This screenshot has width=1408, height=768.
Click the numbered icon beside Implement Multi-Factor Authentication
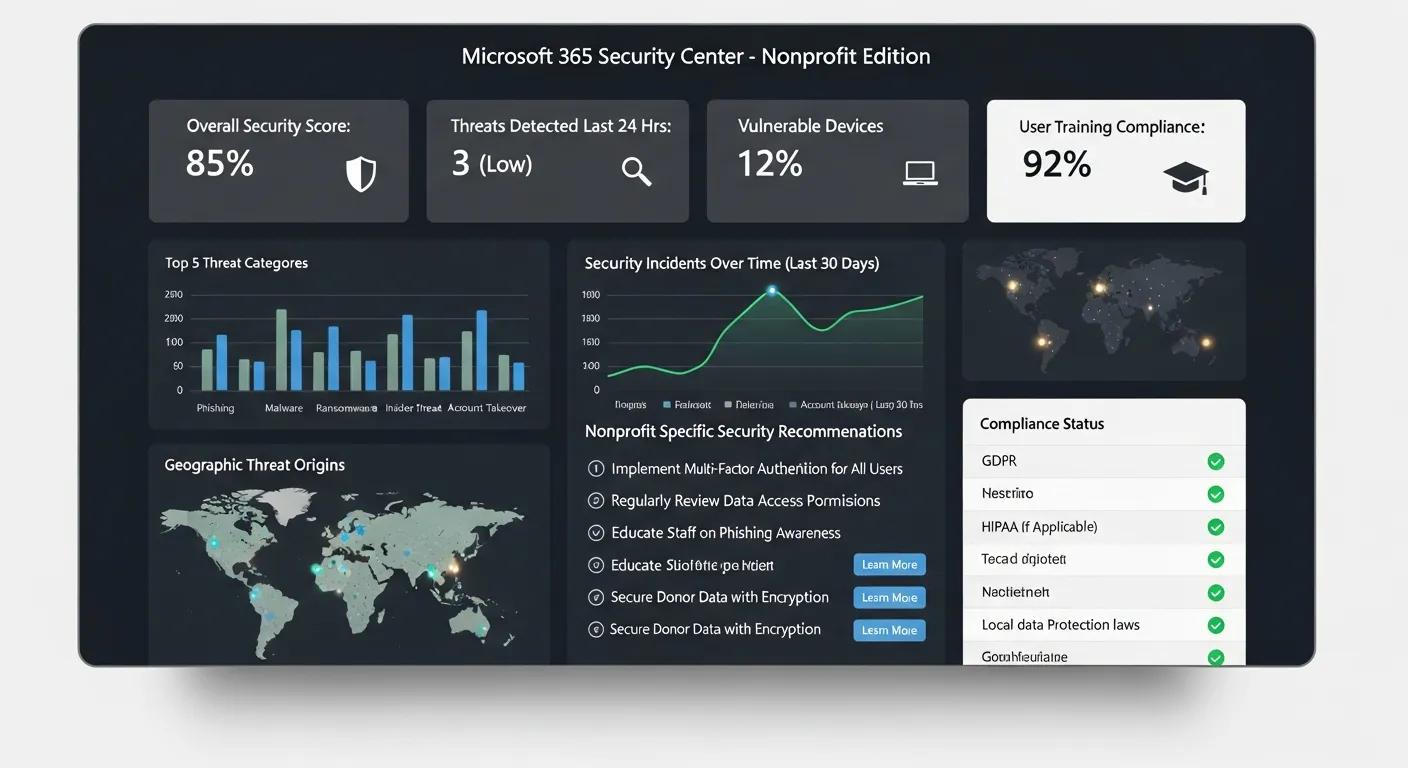tap(595, 468)
